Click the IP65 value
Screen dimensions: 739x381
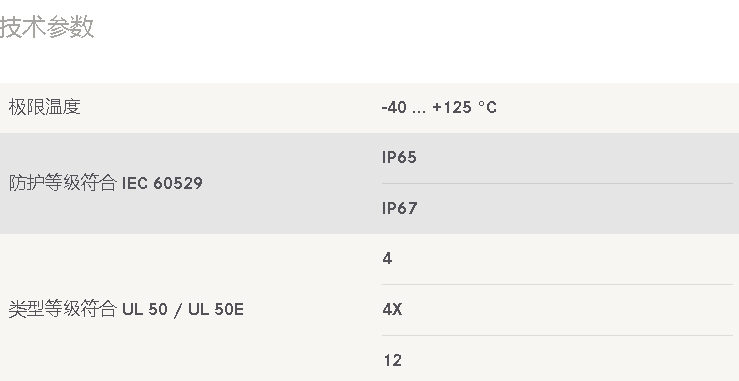399,157
